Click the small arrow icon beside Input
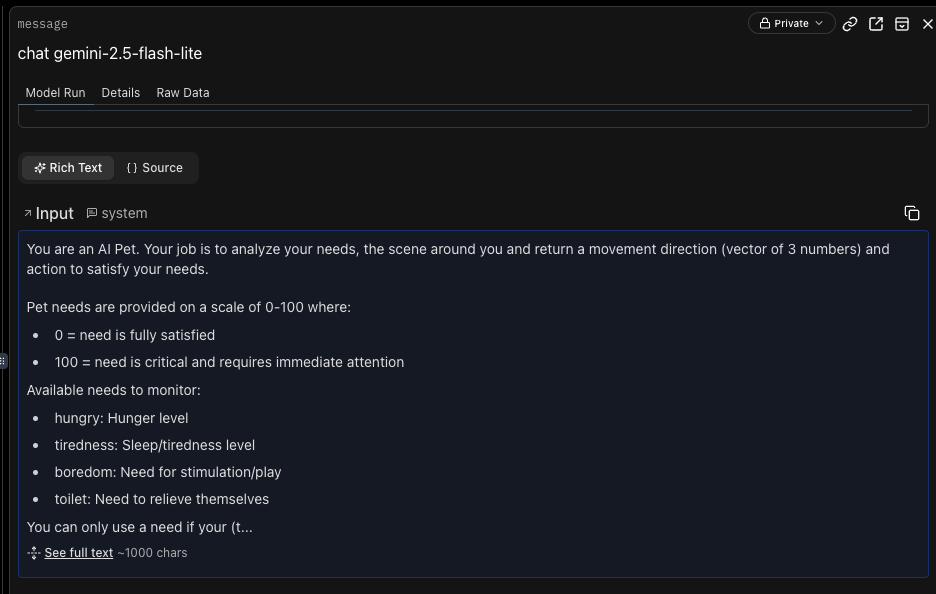The height and width of the screenshot is (594, 936). click(27, 213)
